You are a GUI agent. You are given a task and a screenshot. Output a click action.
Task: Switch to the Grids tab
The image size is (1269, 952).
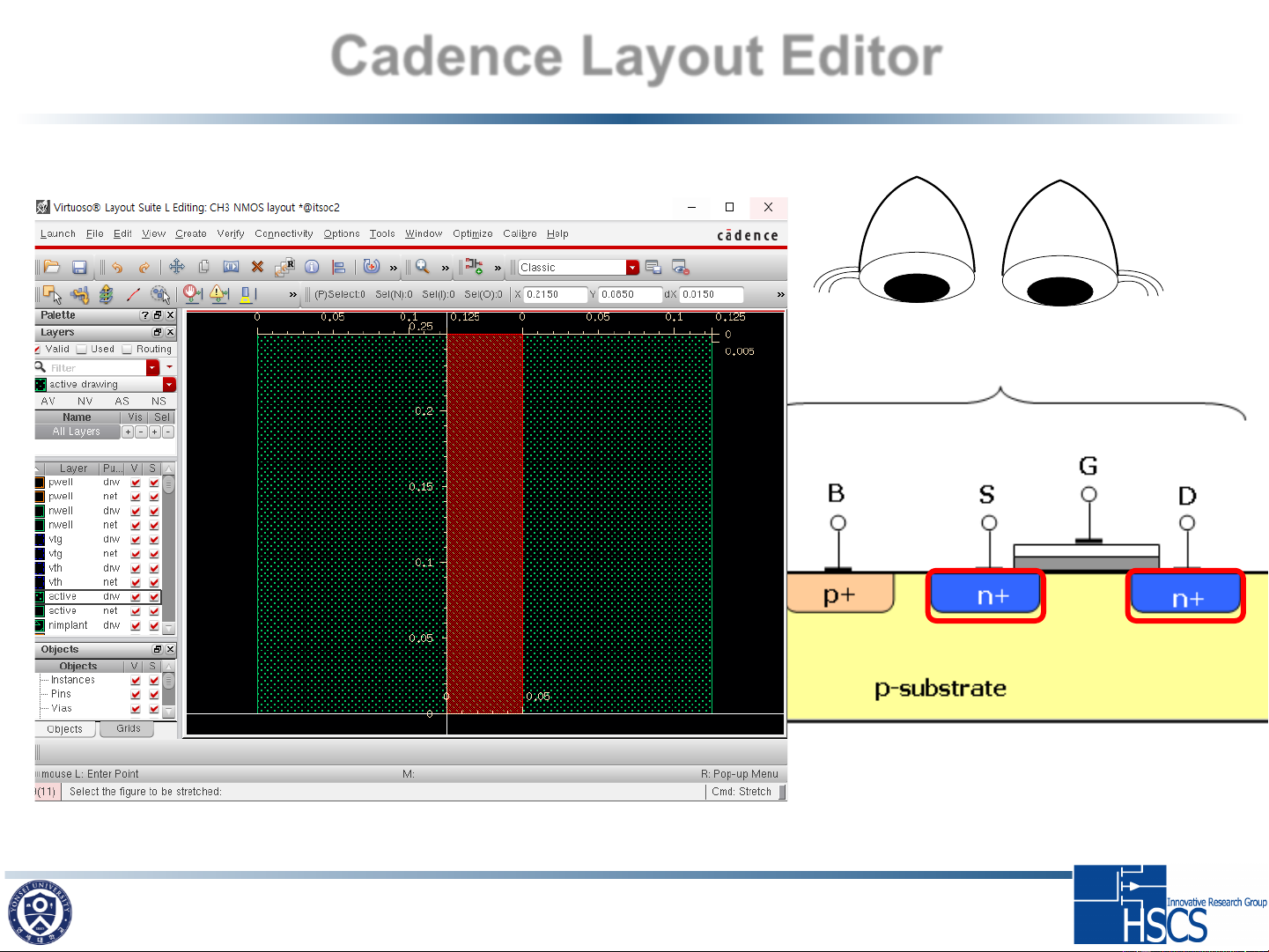click(128, 729)
